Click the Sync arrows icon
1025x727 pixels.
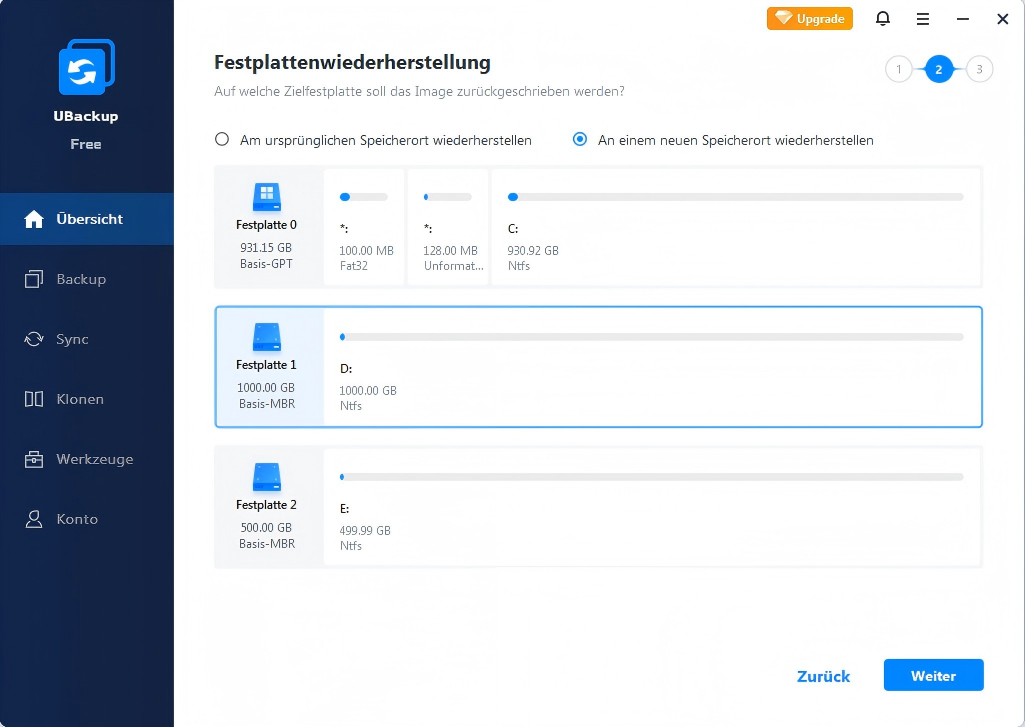[x=34, y=339]
